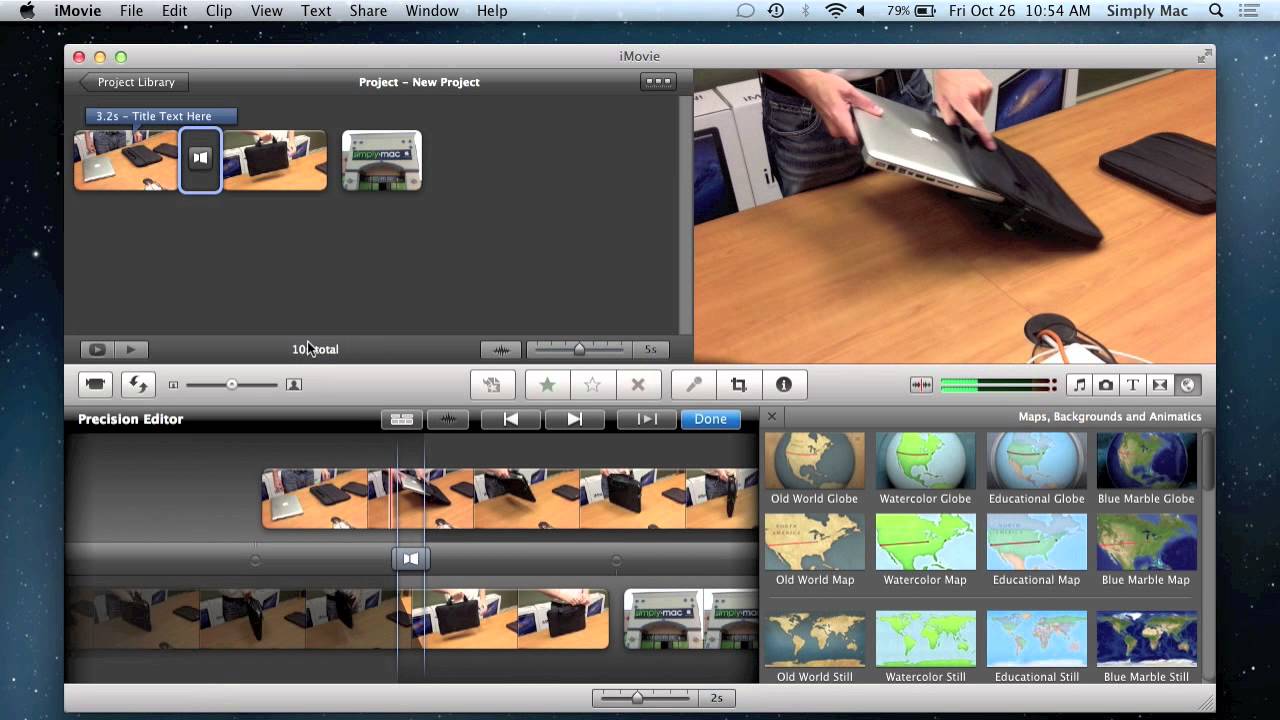Swap the Events and Projects areas
1280x720 pixels.
(138, 384)
